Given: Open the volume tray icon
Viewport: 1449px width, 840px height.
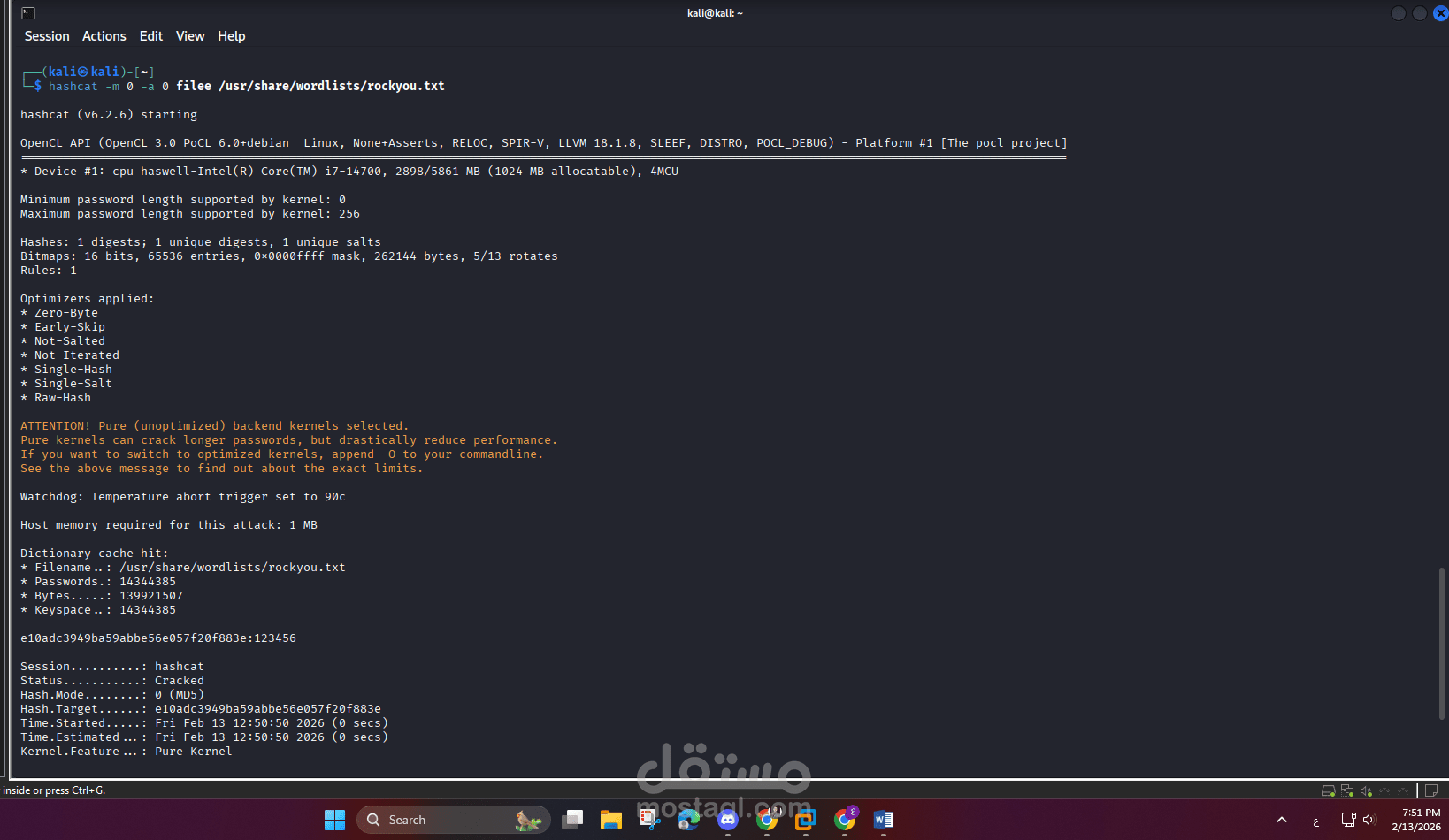Looking at the screenshot, I should tap(1369, 820).
